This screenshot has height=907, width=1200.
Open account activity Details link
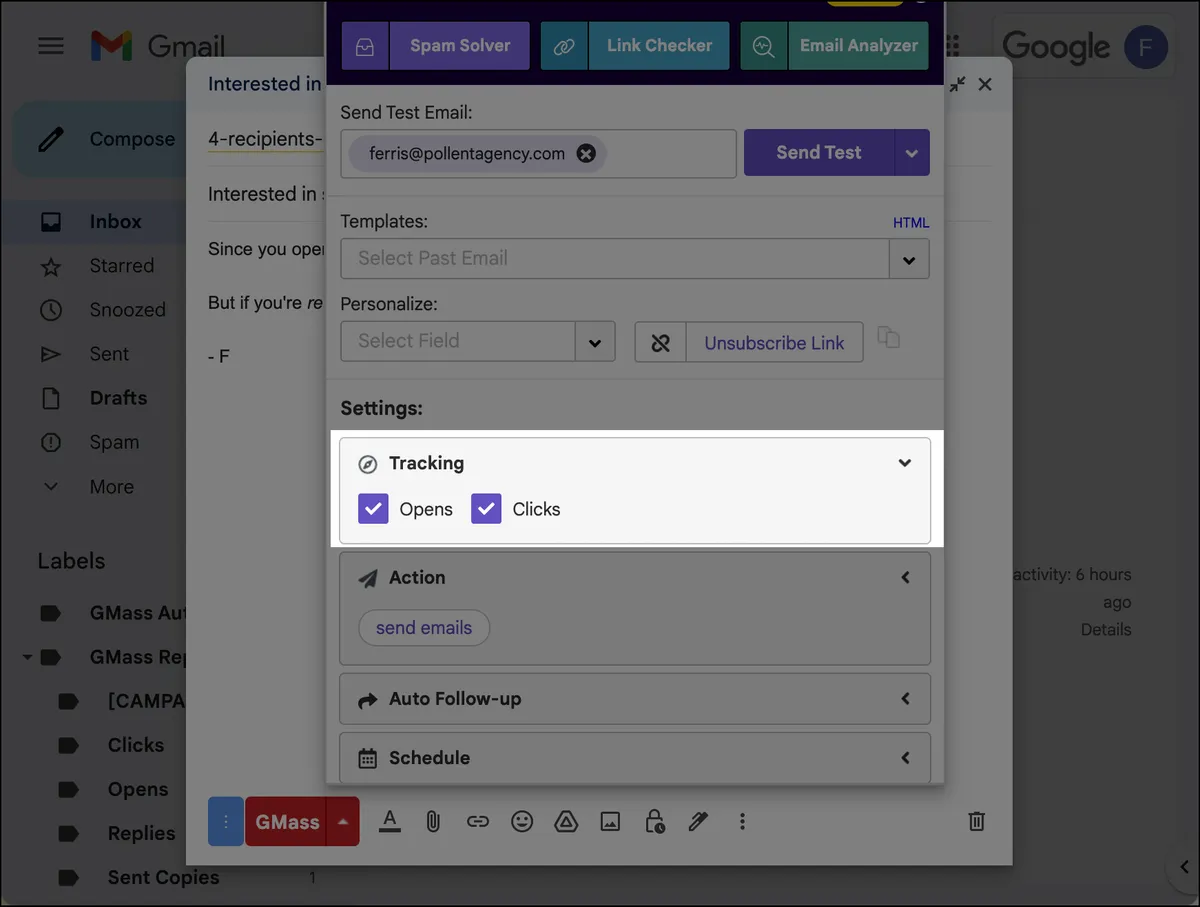[x=1106, y=630]
